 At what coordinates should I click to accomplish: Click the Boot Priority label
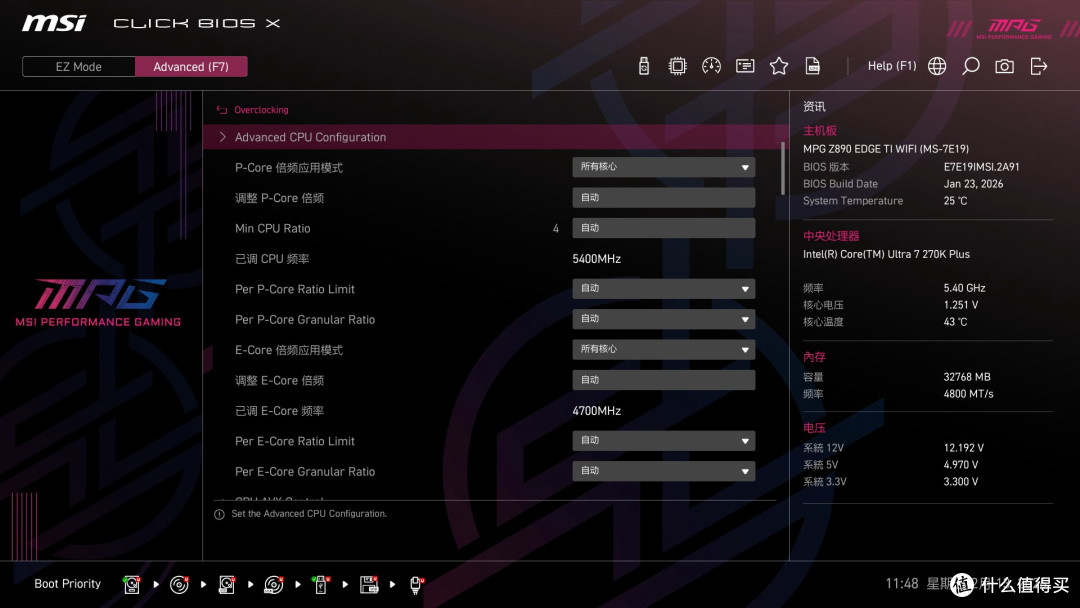pos(68,584)
